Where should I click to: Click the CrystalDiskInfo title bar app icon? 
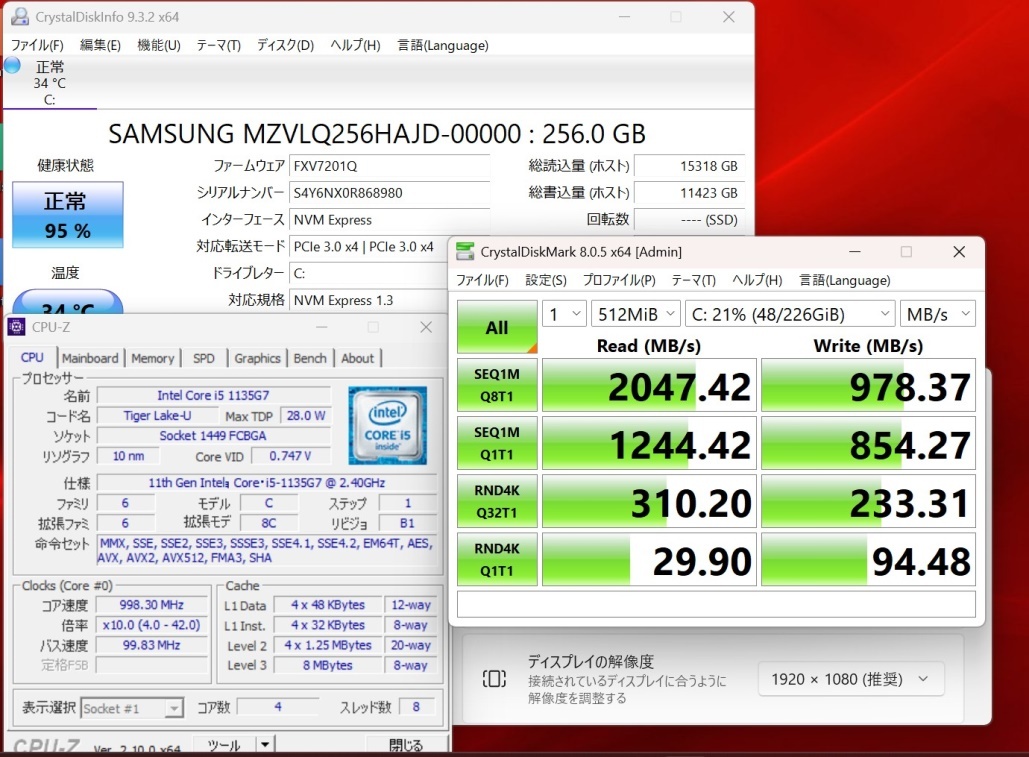[20, 16]
